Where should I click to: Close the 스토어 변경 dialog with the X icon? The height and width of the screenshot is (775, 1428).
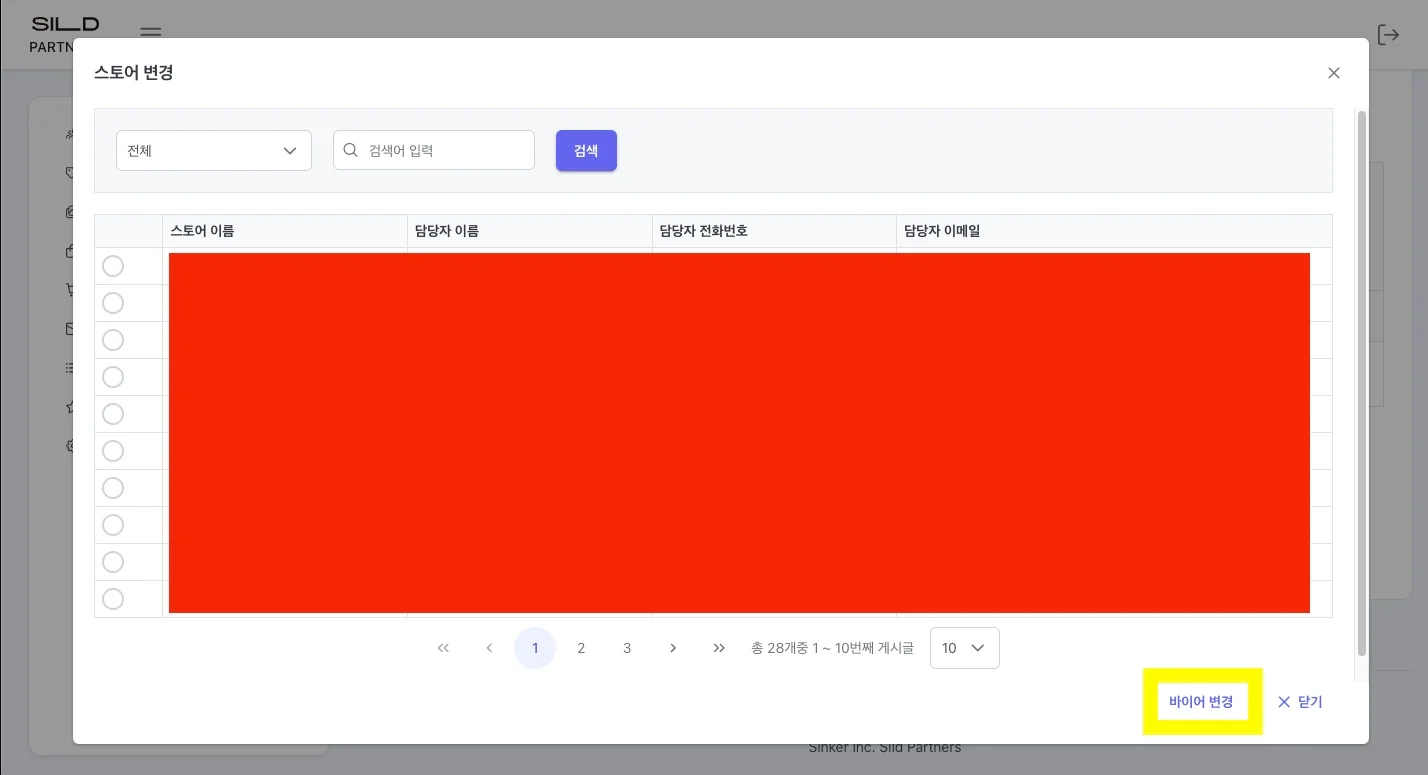tap(1333, 73)
